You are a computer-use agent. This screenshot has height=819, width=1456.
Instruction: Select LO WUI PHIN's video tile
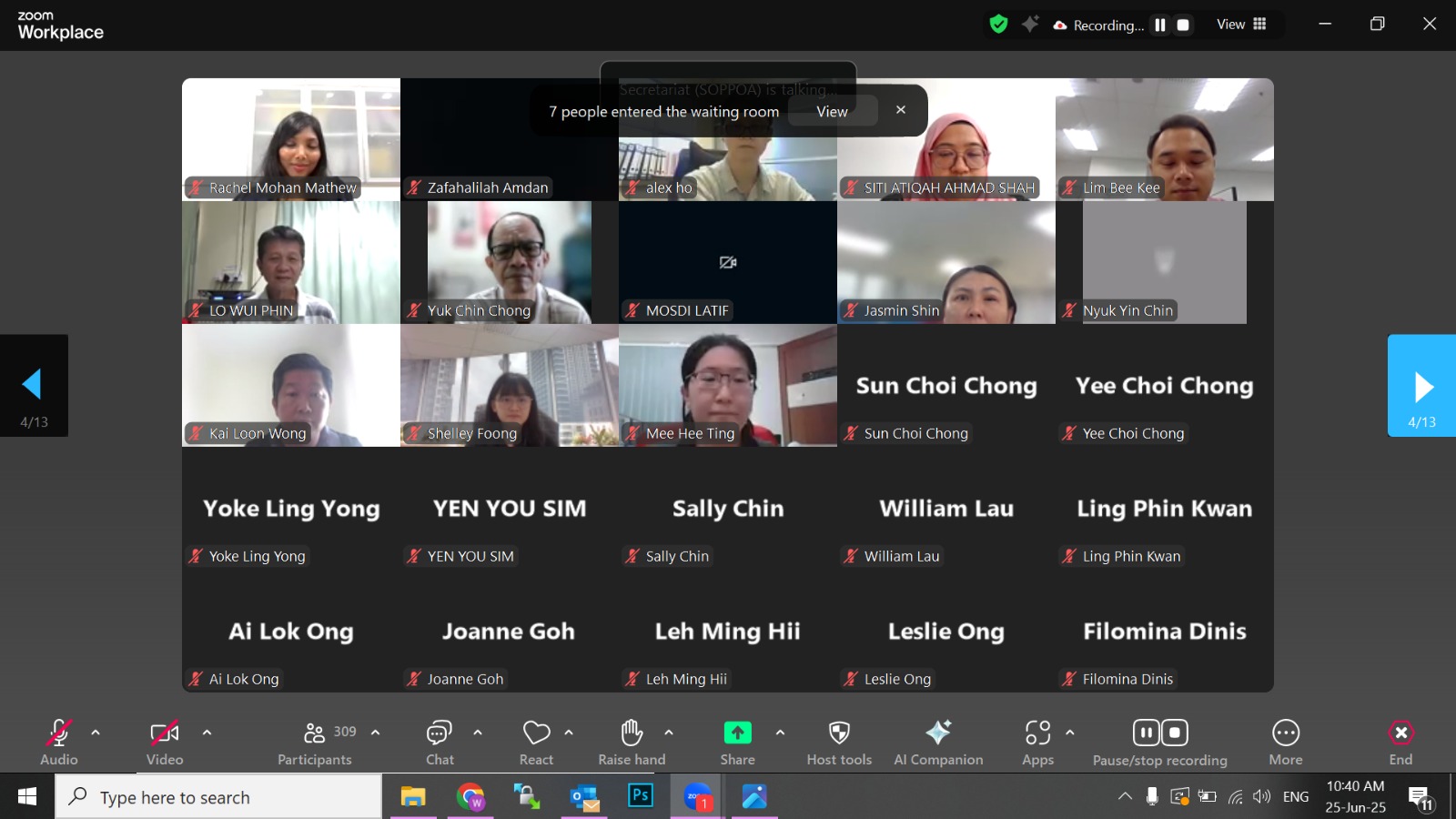pyautogui.click(x=291, y=262)
